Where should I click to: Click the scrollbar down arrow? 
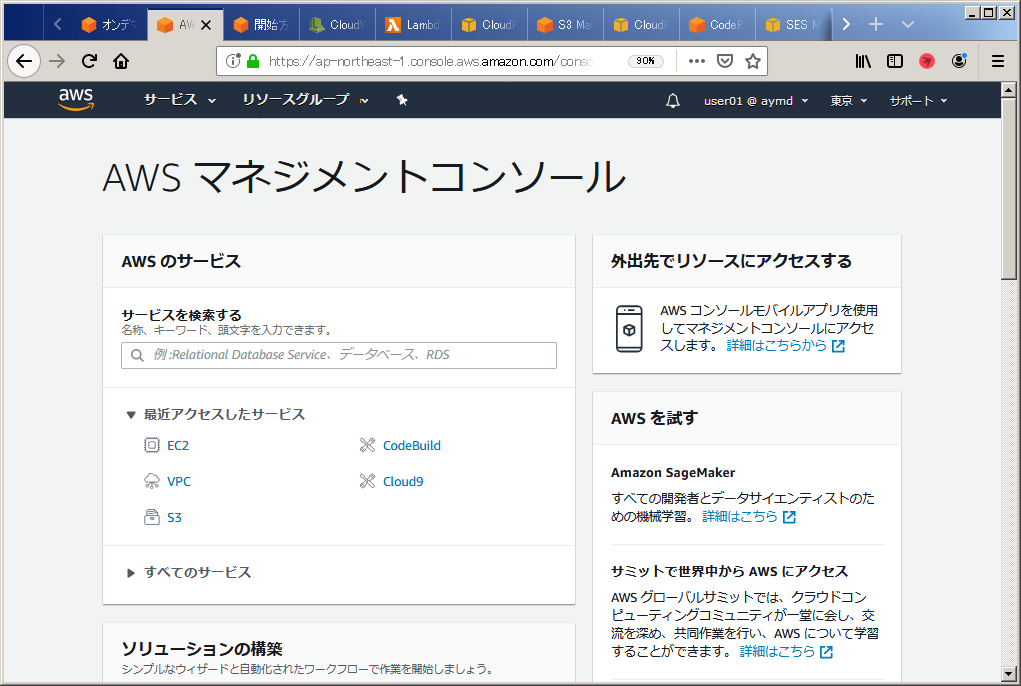(1009, 674)
